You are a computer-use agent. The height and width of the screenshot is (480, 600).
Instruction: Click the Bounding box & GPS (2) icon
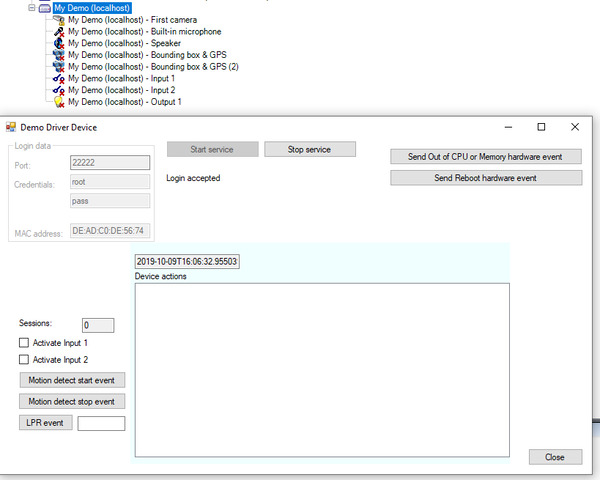coord(60,67)
